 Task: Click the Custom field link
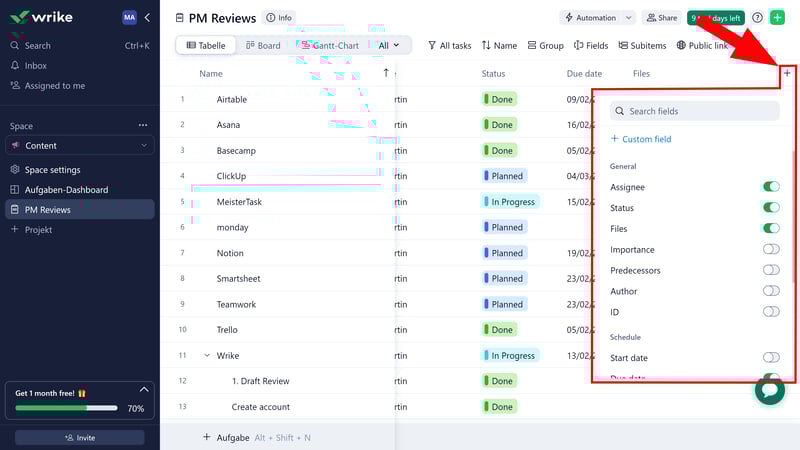point(641,139)
